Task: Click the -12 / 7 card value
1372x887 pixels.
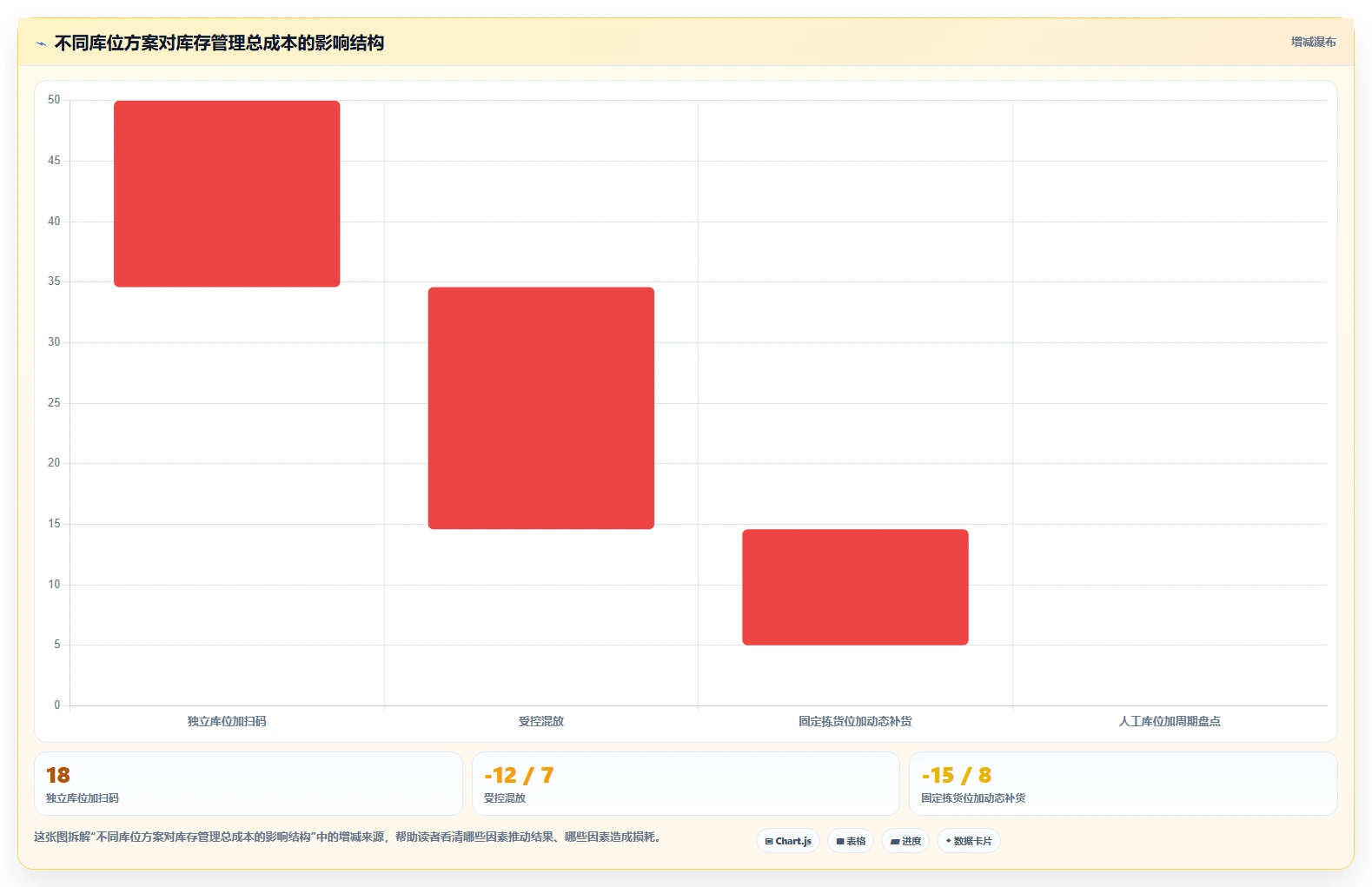Action: [519, 775]
